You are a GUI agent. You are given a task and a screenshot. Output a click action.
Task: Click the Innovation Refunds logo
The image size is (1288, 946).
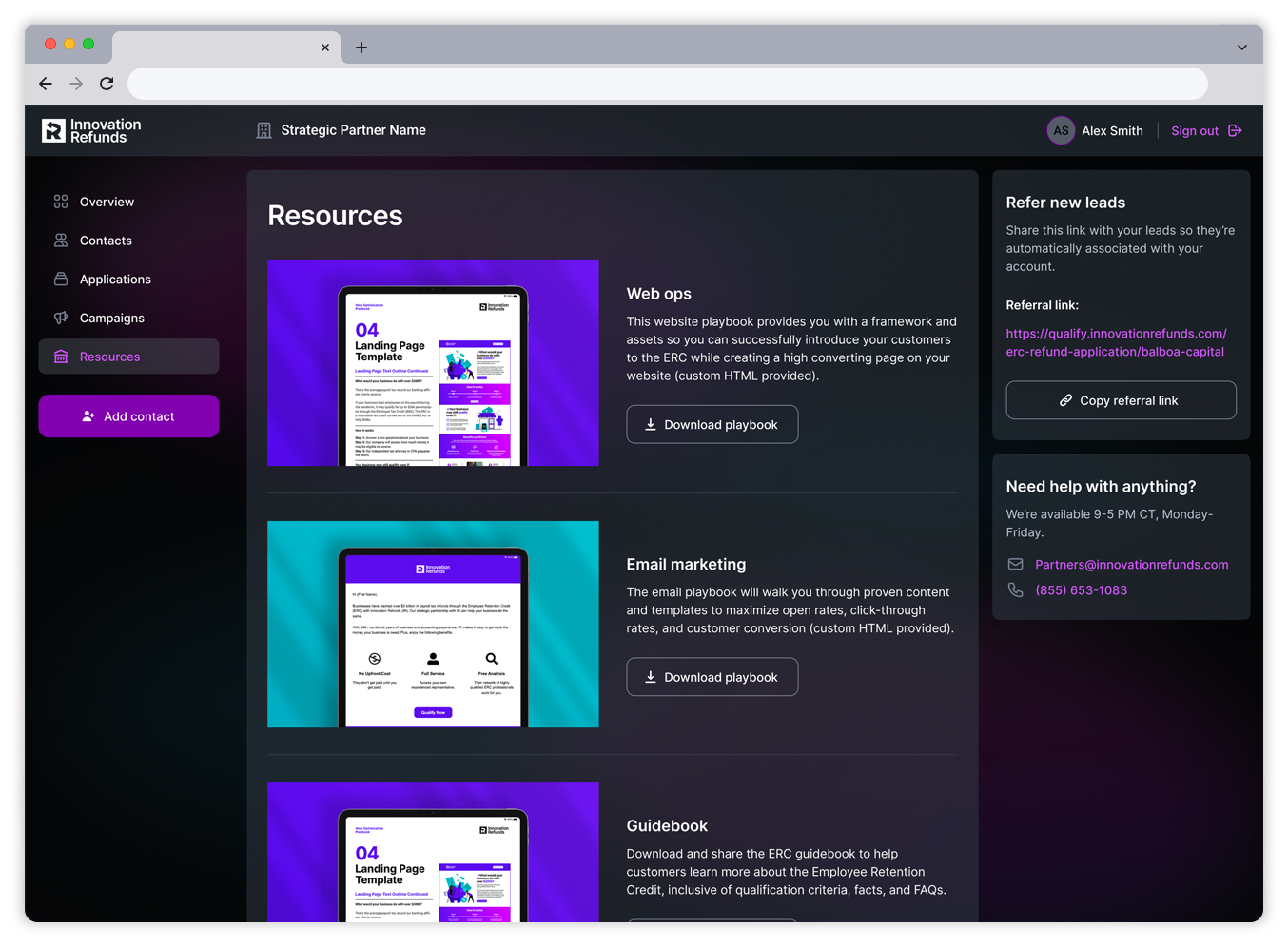91,131
